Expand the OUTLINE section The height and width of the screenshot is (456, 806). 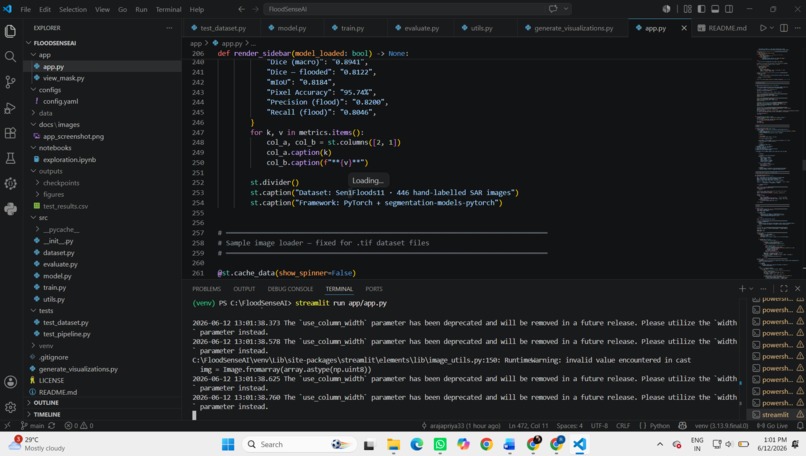tap(46, 403)
